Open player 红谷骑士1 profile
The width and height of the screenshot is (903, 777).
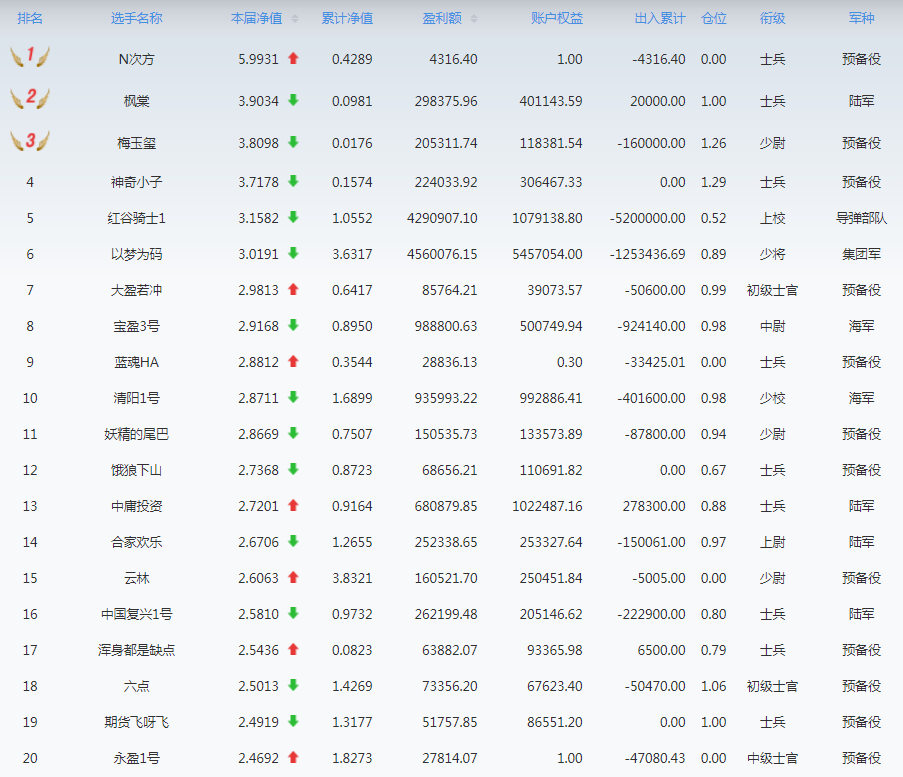136,218
